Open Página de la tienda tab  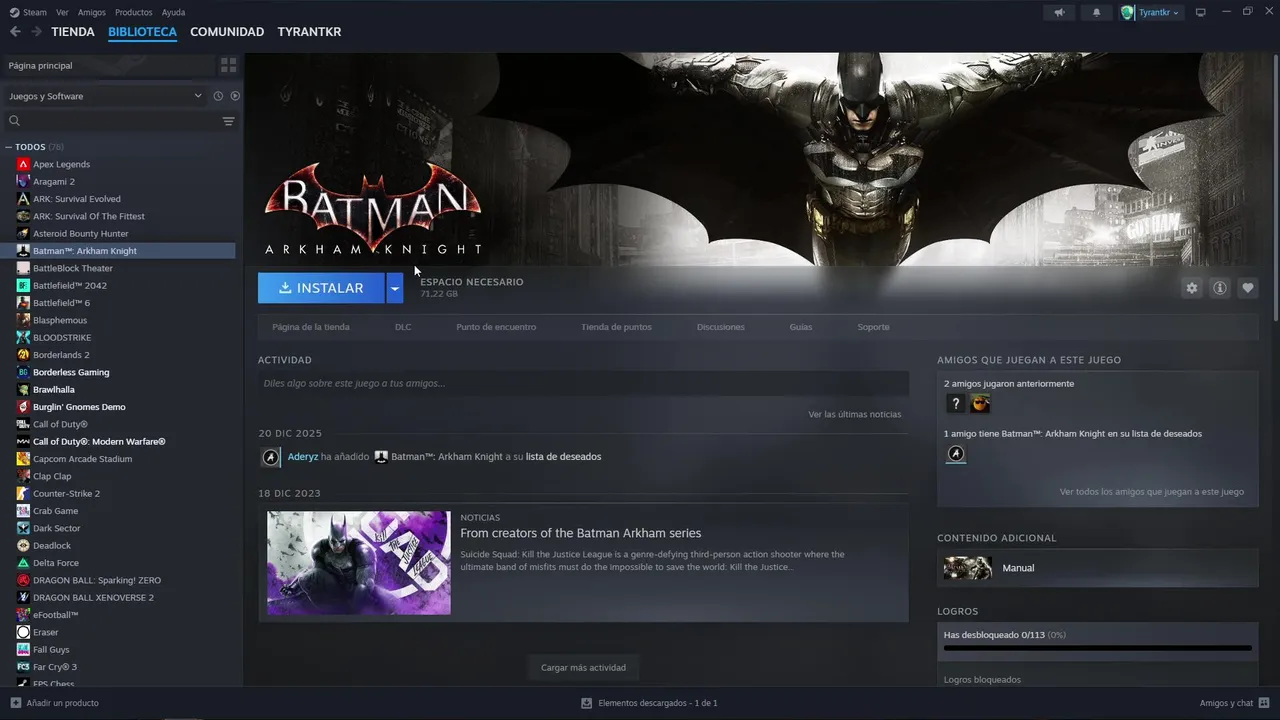tap(311, 327)
